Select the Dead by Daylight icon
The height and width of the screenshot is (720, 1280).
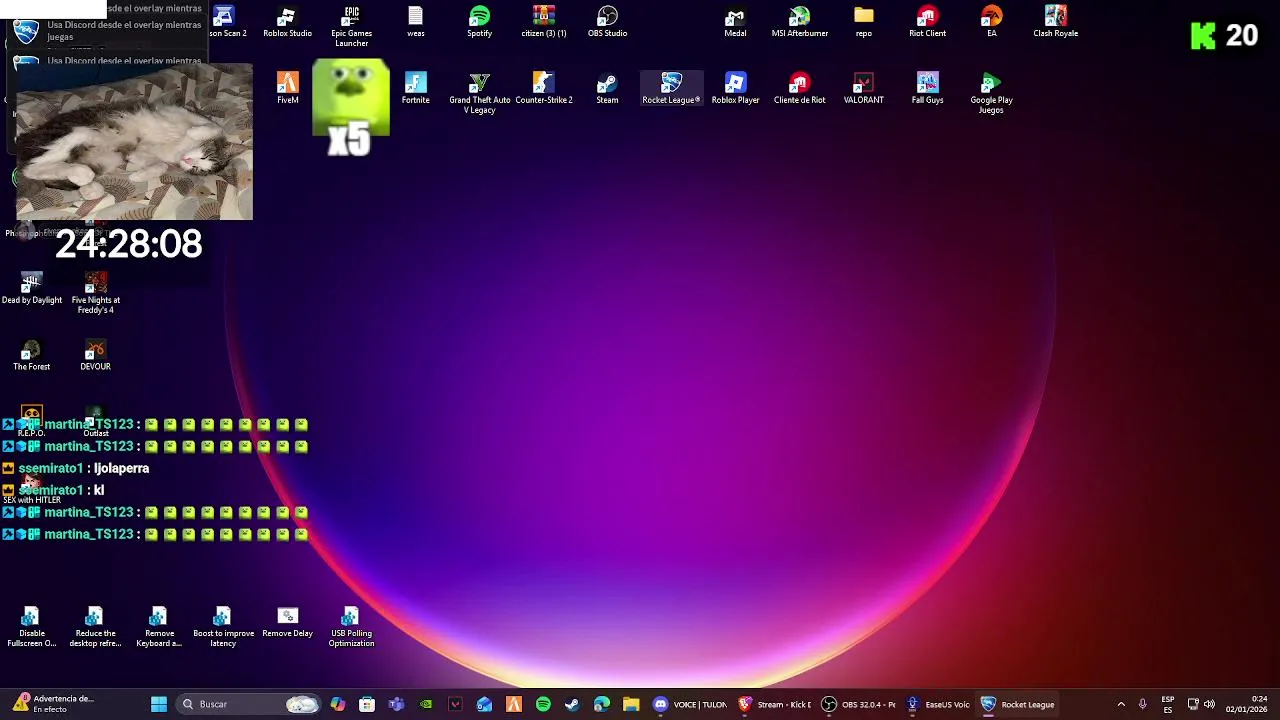[31, 288]
